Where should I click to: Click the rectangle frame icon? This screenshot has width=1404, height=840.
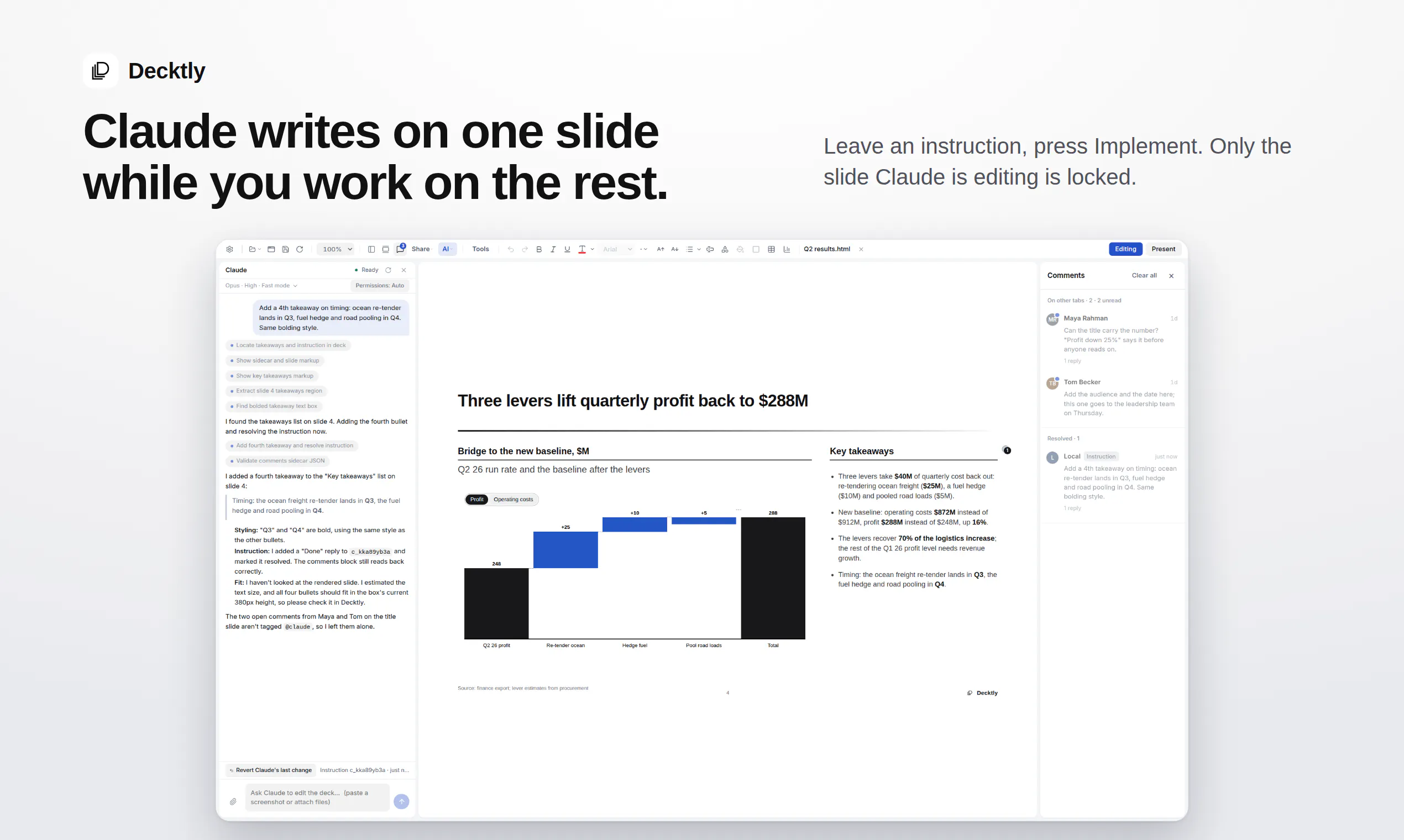pyautogui.click(x=756, y=249)
